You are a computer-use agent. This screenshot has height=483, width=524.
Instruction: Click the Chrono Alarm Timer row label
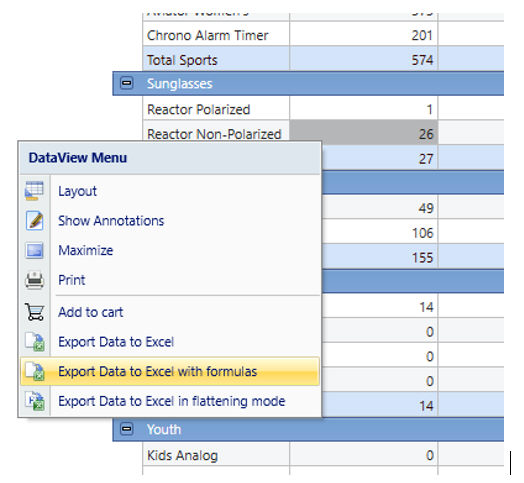click(x=208, y=35)
